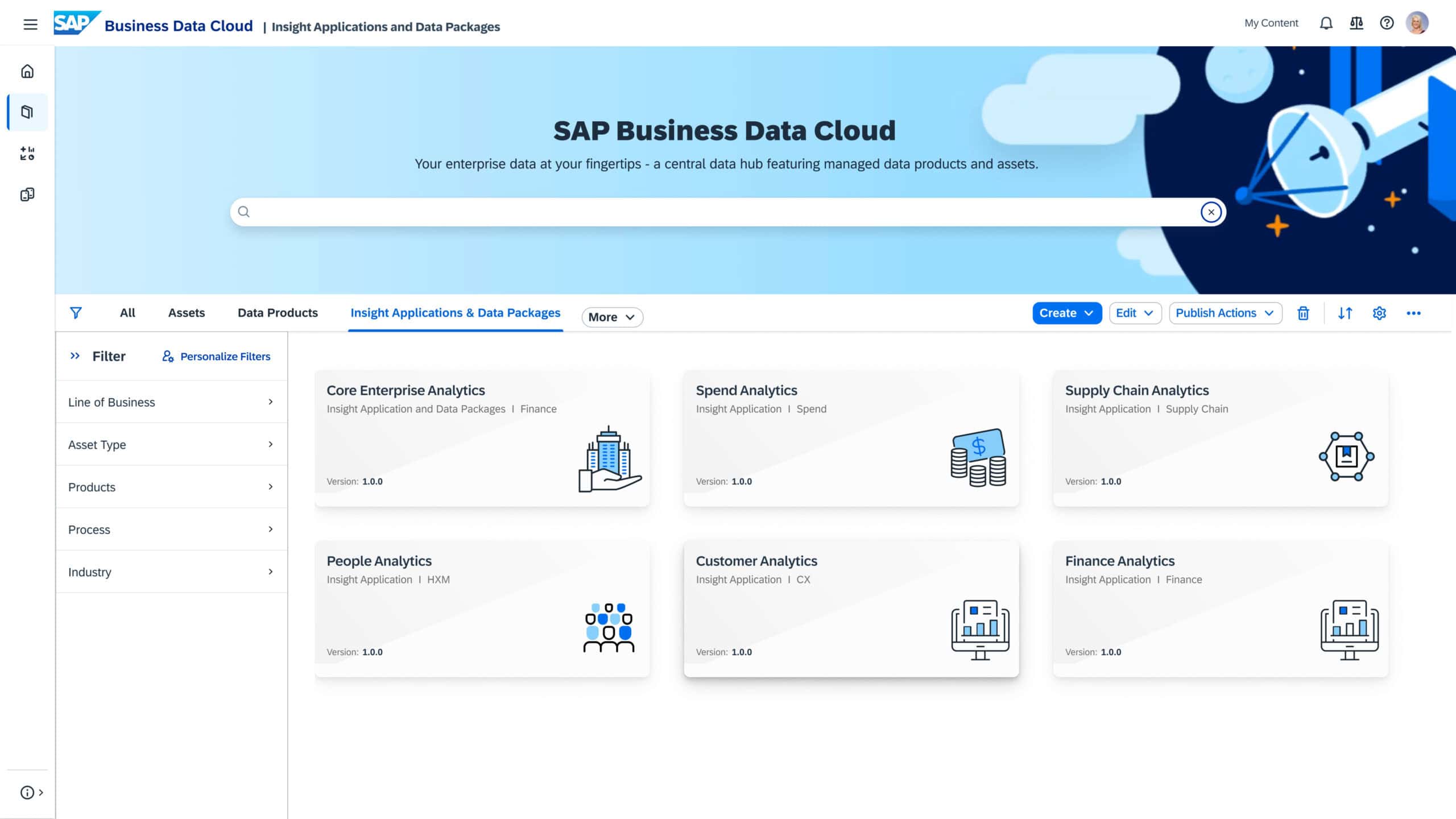Open the notifications bell
This screenshot has height=819, width=1456.
(x=1326, y=23)
